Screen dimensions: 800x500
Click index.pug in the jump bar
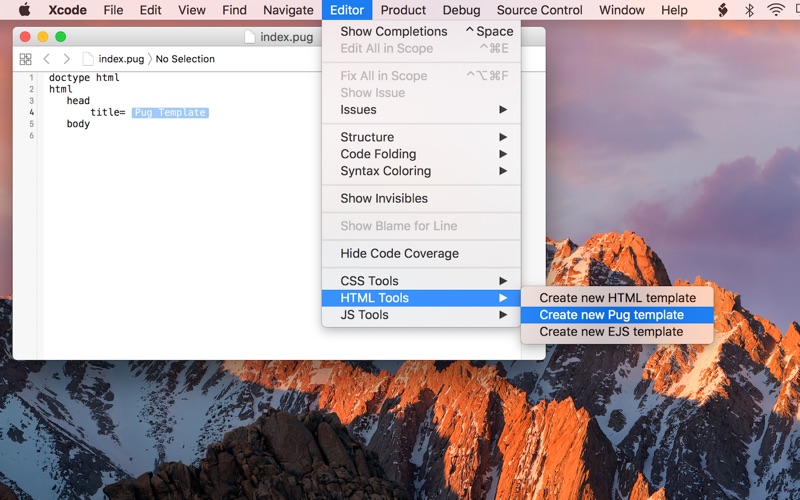click(121, 59)
